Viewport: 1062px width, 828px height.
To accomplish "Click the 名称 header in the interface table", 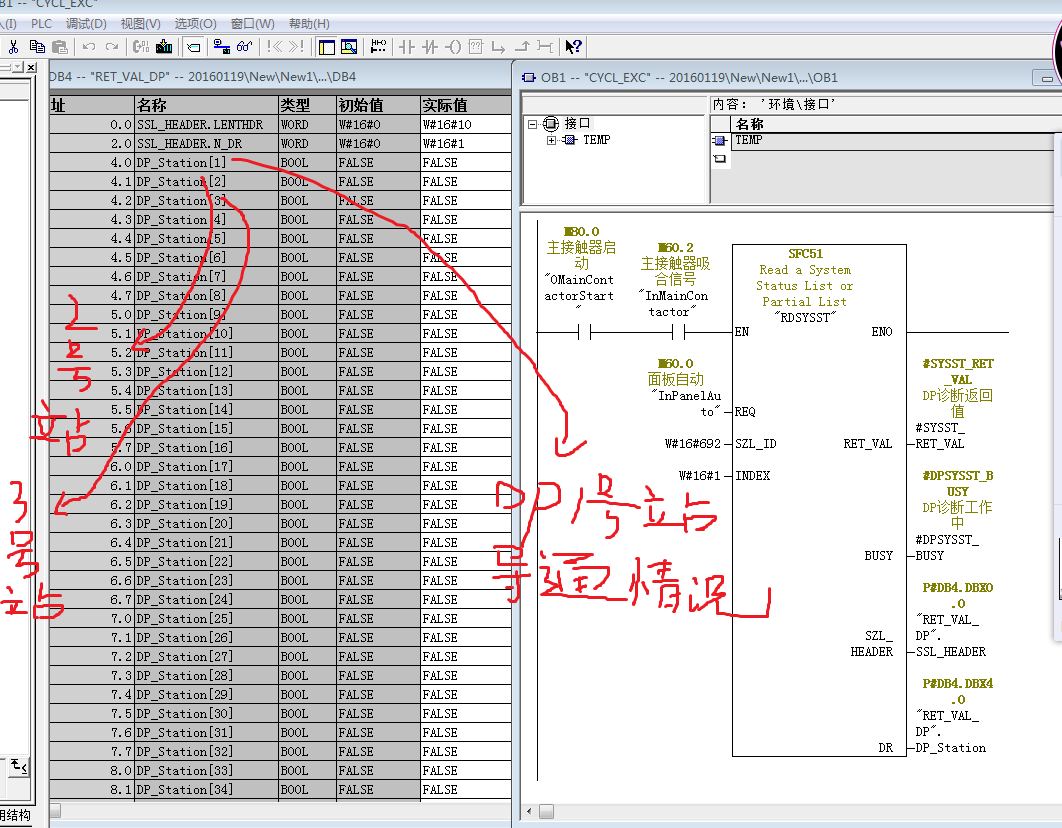I will point(749,124).
